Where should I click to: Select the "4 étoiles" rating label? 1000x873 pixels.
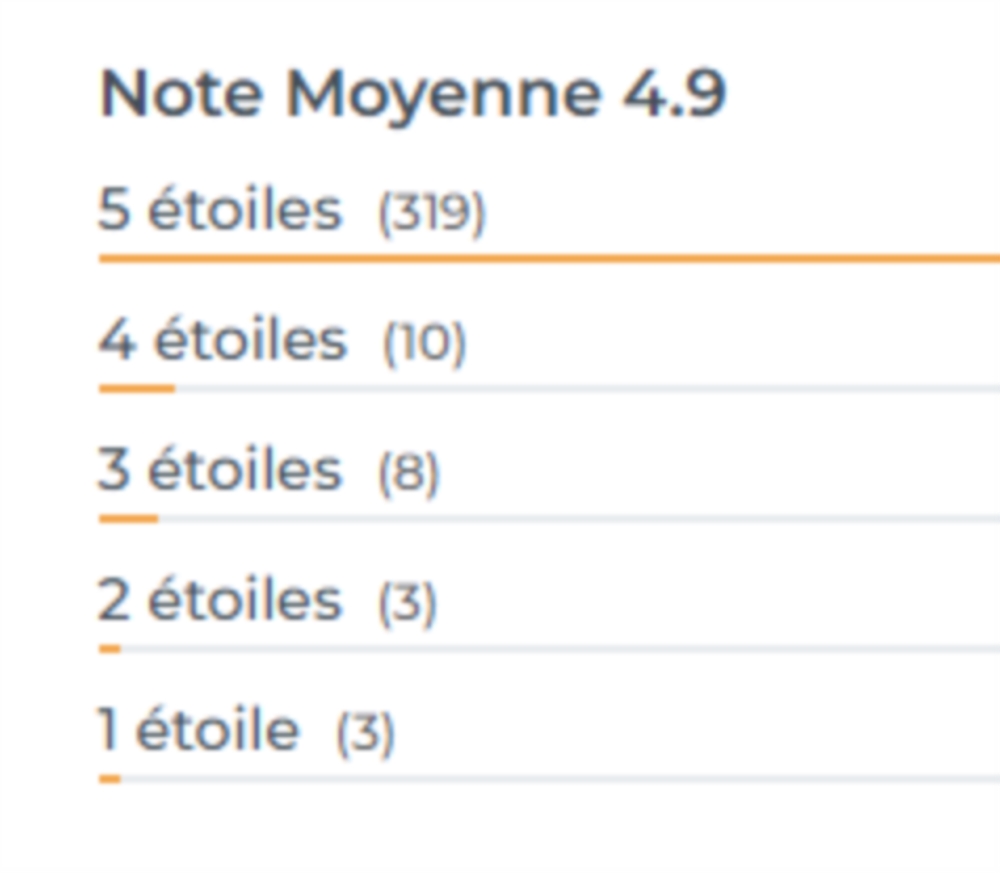coord(222,341)
